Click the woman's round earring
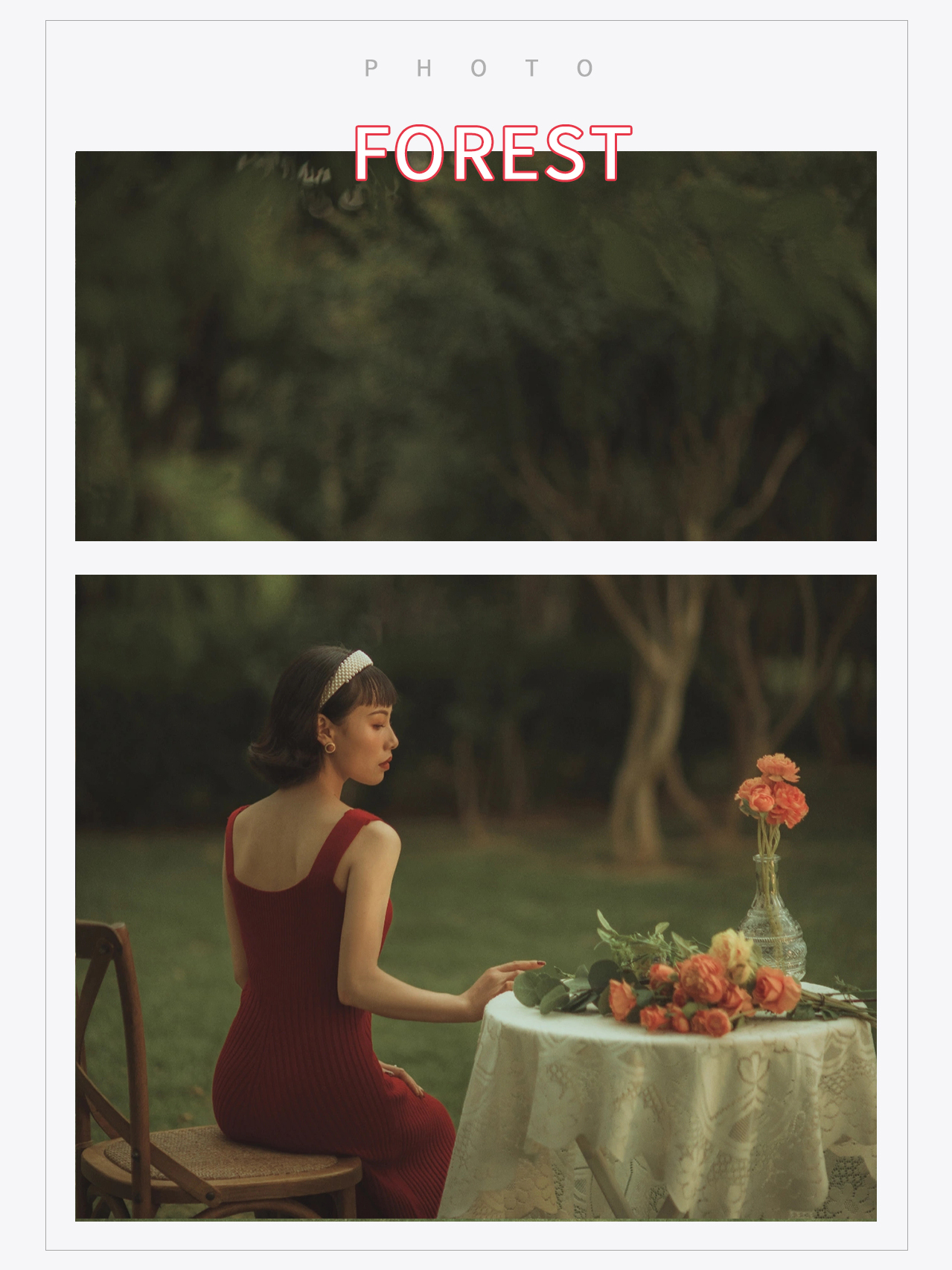The width and height of the screenshot is (952, 1270). coord(330,747)
